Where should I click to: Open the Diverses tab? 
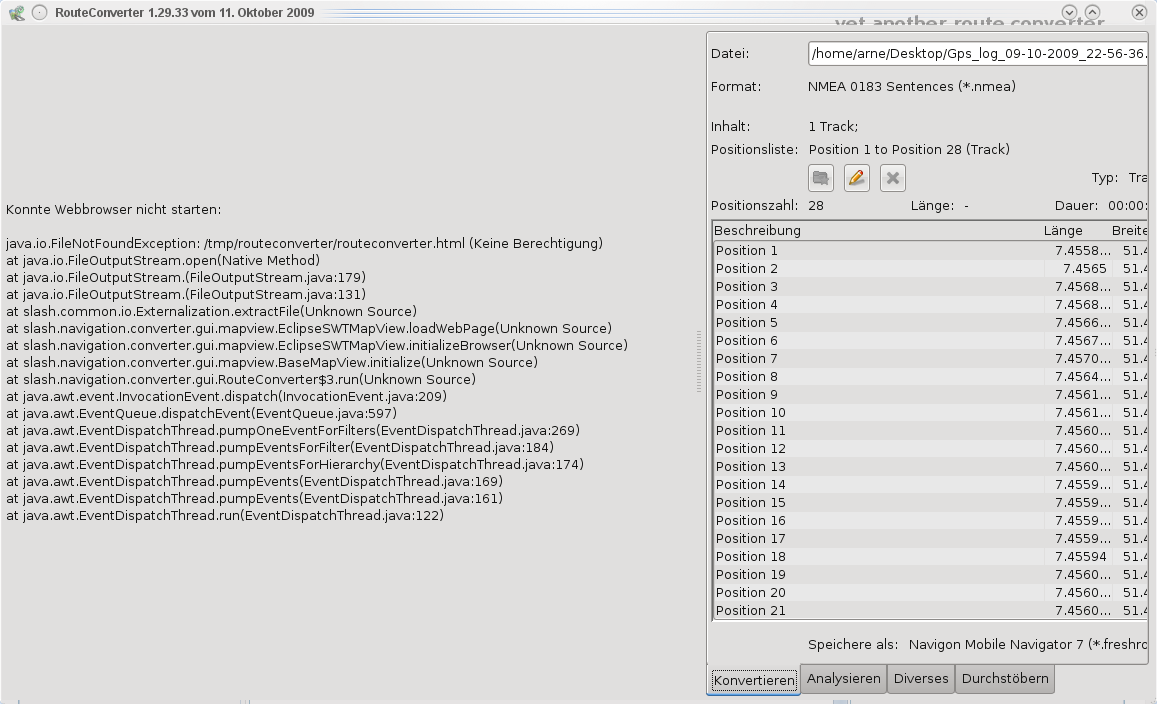920,679
